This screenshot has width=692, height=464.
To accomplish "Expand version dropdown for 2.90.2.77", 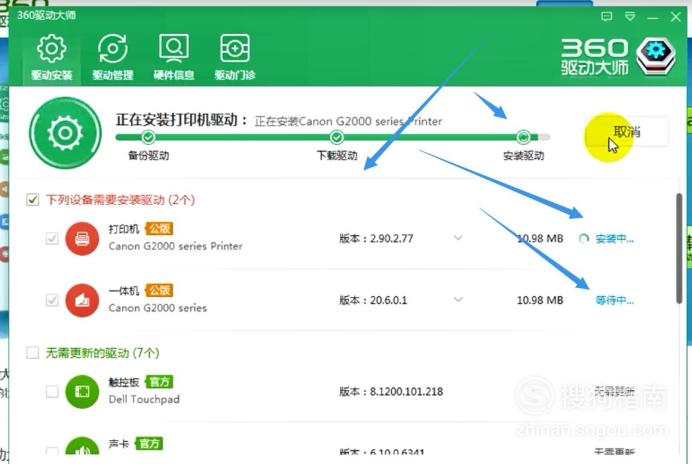I will click(x=459, y=238).
